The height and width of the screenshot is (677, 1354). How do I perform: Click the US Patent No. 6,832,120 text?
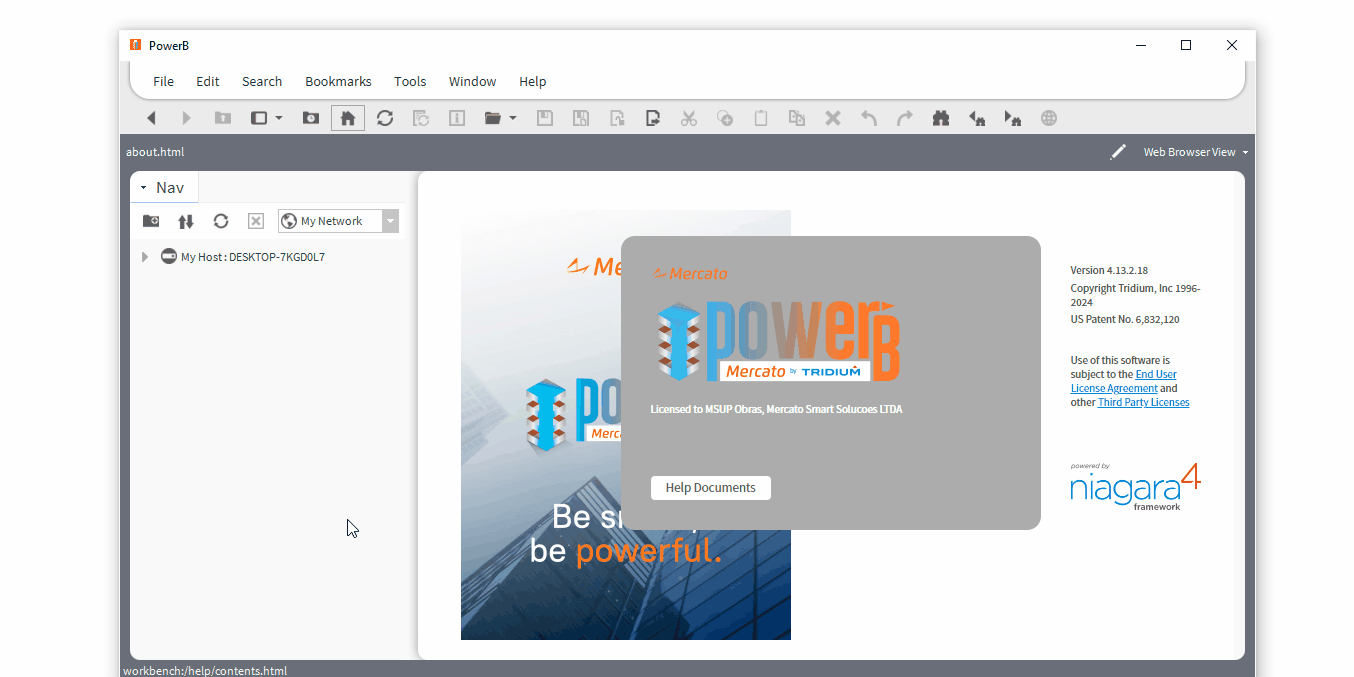(1125, 319)
